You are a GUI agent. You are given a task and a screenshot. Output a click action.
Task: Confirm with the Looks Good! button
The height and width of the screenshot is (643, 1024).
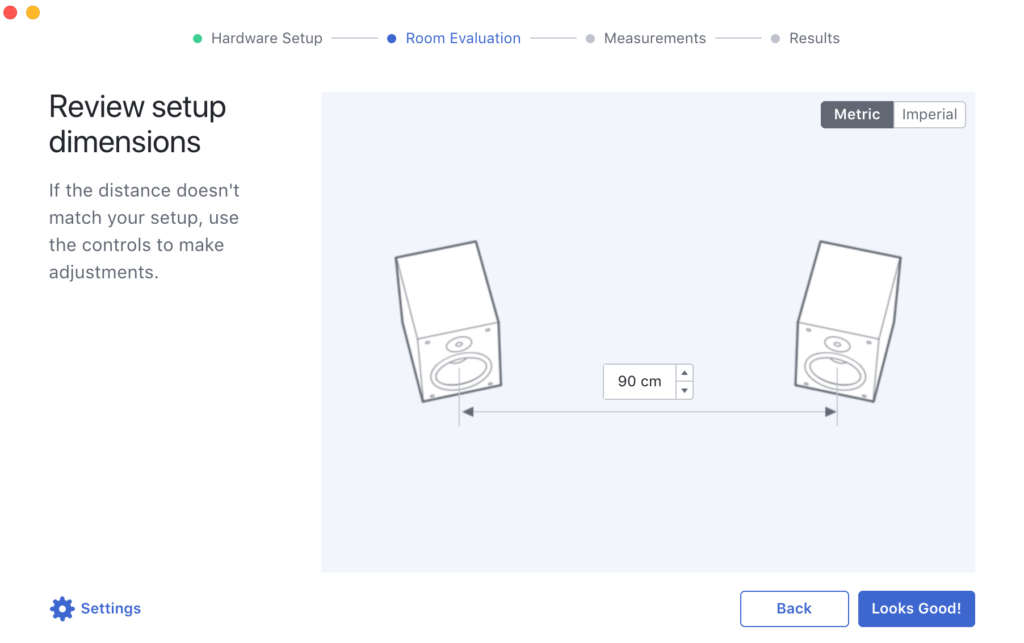coord(915,608)
